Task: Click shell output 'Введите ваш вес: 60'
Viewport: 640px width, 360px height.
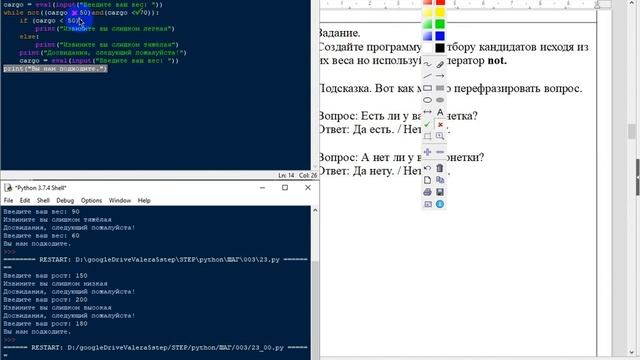Action: [x=41, y=236]
